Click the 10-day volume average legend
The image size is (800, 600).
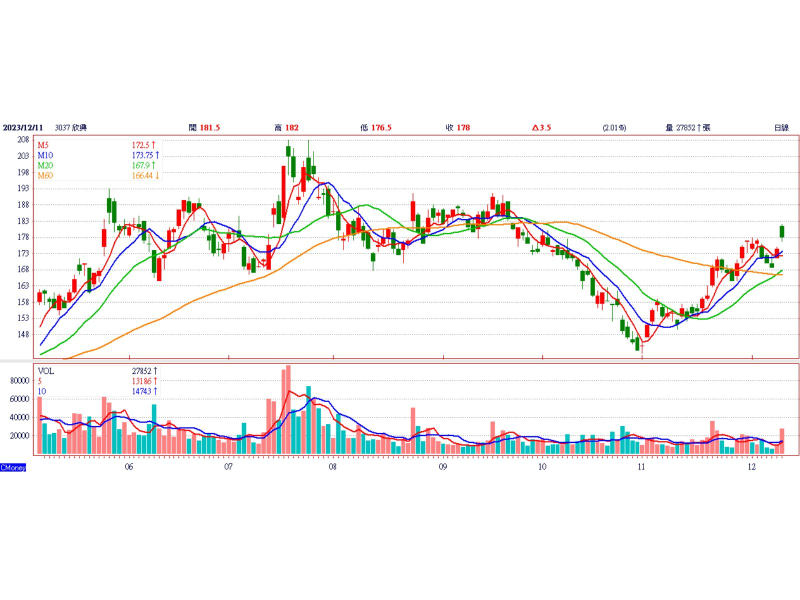tap(43, 391)
